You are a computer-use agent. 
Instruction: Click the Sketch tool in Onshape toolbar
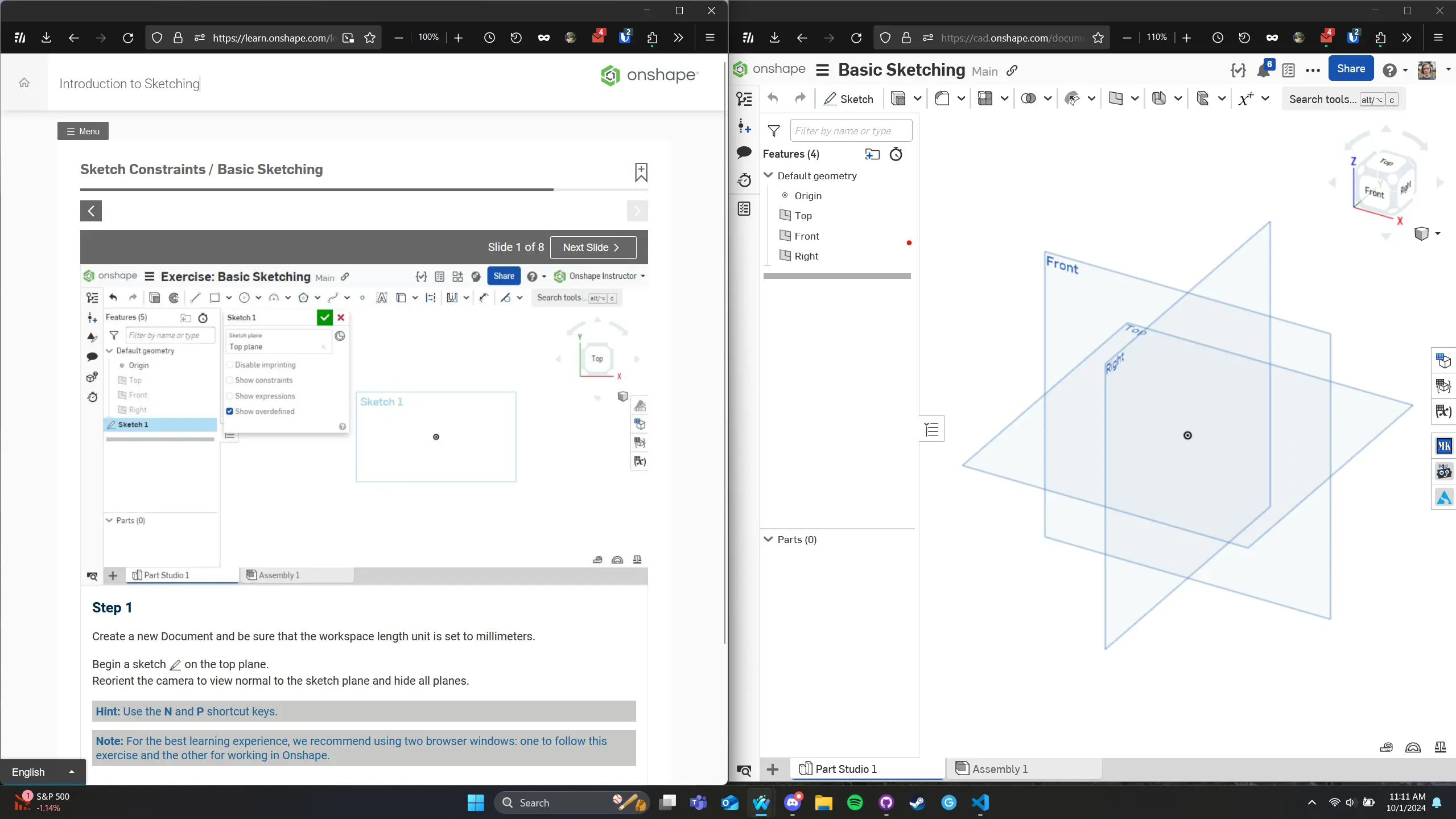pos(848,99)
